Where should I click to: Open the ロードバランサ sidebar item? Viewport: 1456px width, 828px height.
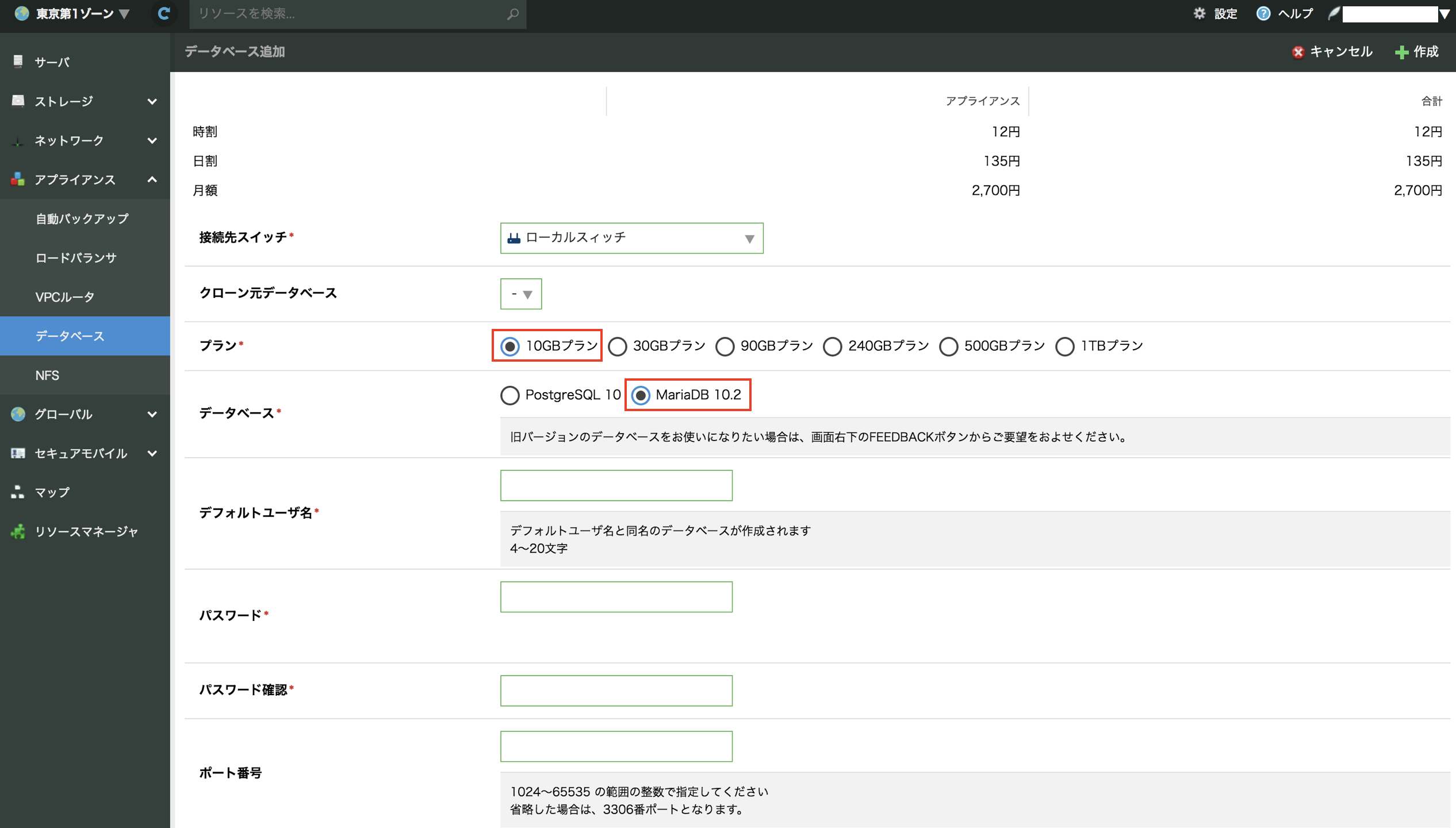coord(76,258)
